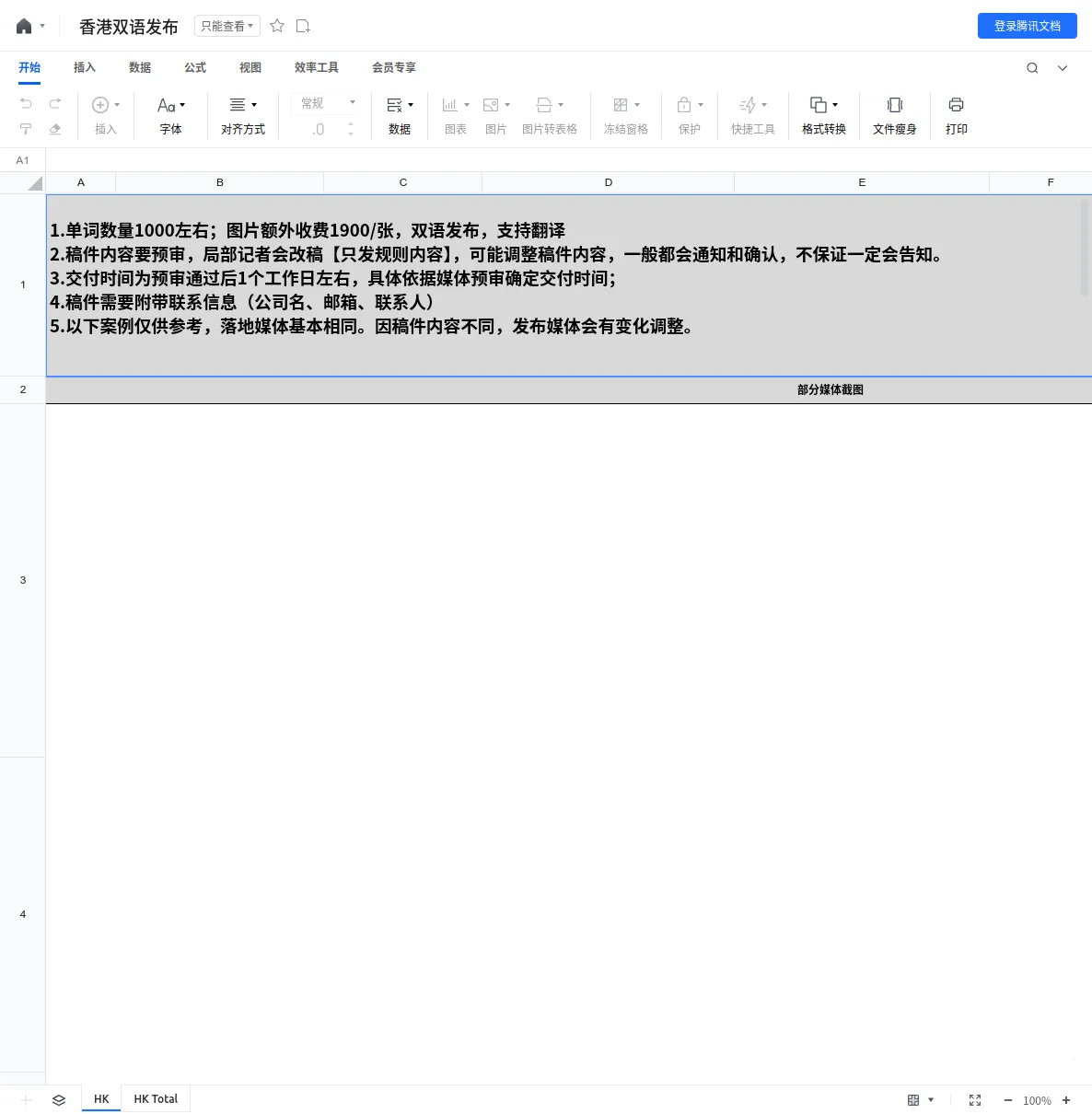1092x1114 pixels.
Task: Click the decimal stepper arrows
Action: [351, 129]
